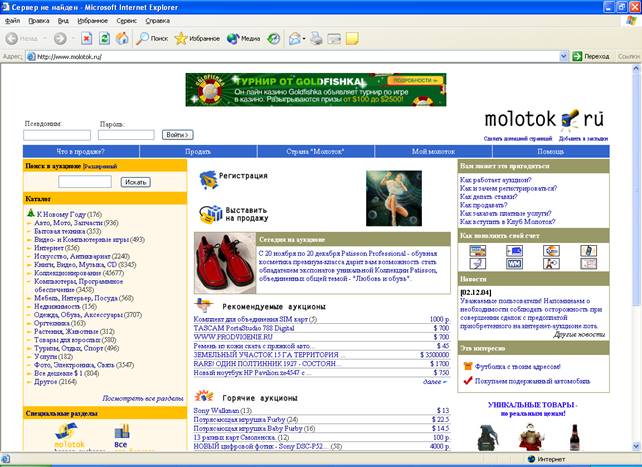Click the Футболка с твоим адресом icon

click(468, 366)
